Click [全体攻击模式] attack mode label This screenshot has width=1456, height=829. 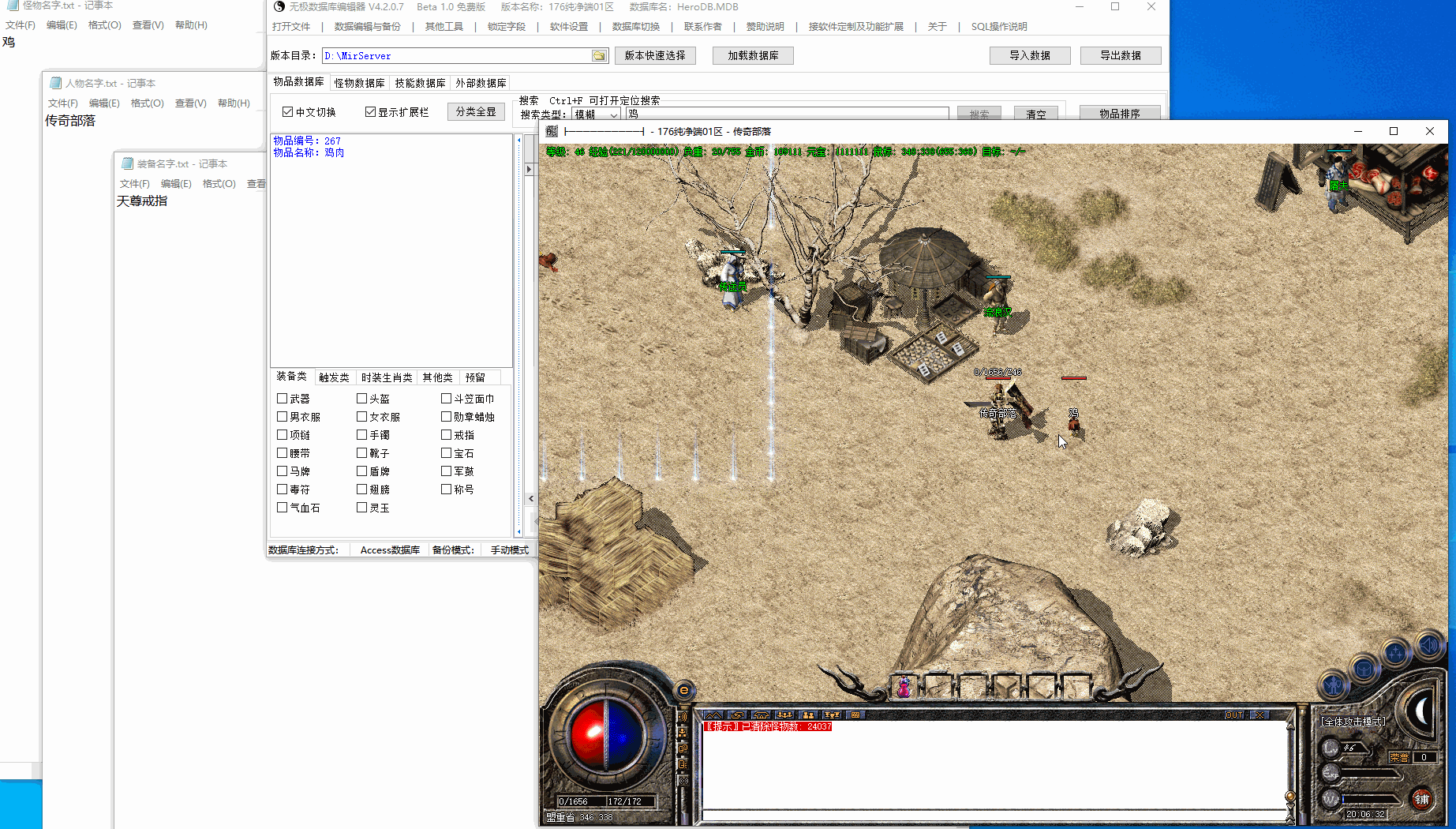point(1353,722)
